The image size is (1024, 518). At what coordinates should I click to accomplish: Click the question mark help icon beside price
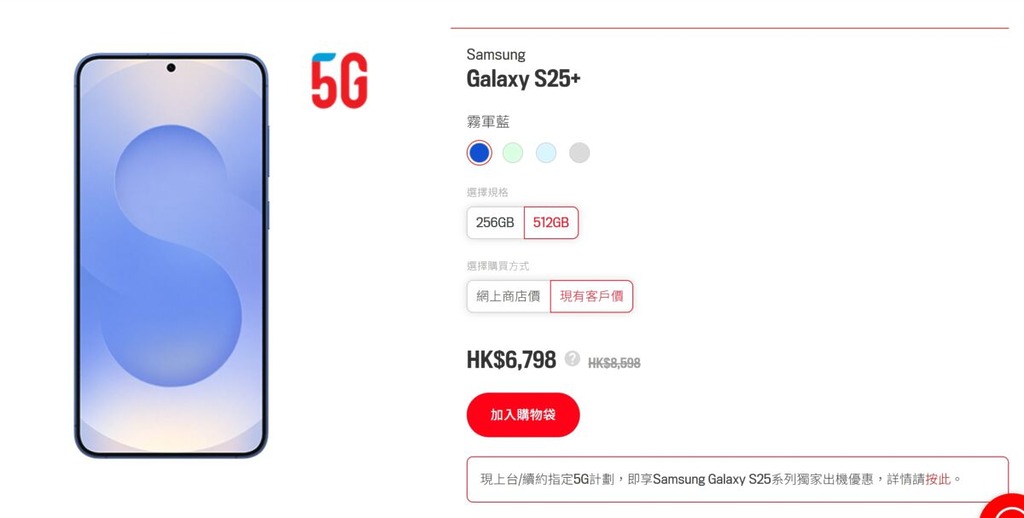[x=572, y=359]
